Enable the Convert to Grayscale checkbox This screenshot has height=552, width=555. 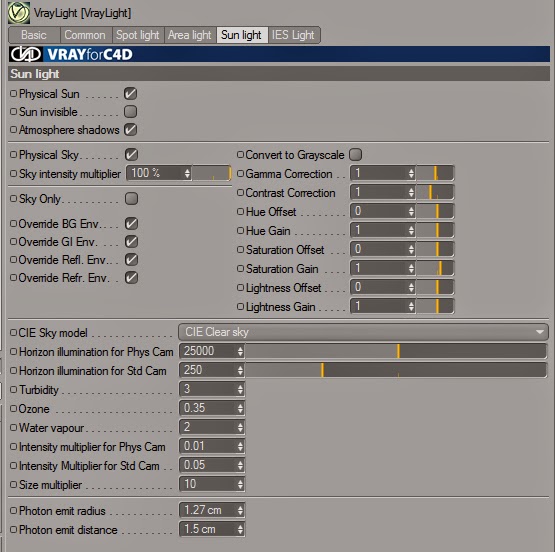click(x=355, y=155)
